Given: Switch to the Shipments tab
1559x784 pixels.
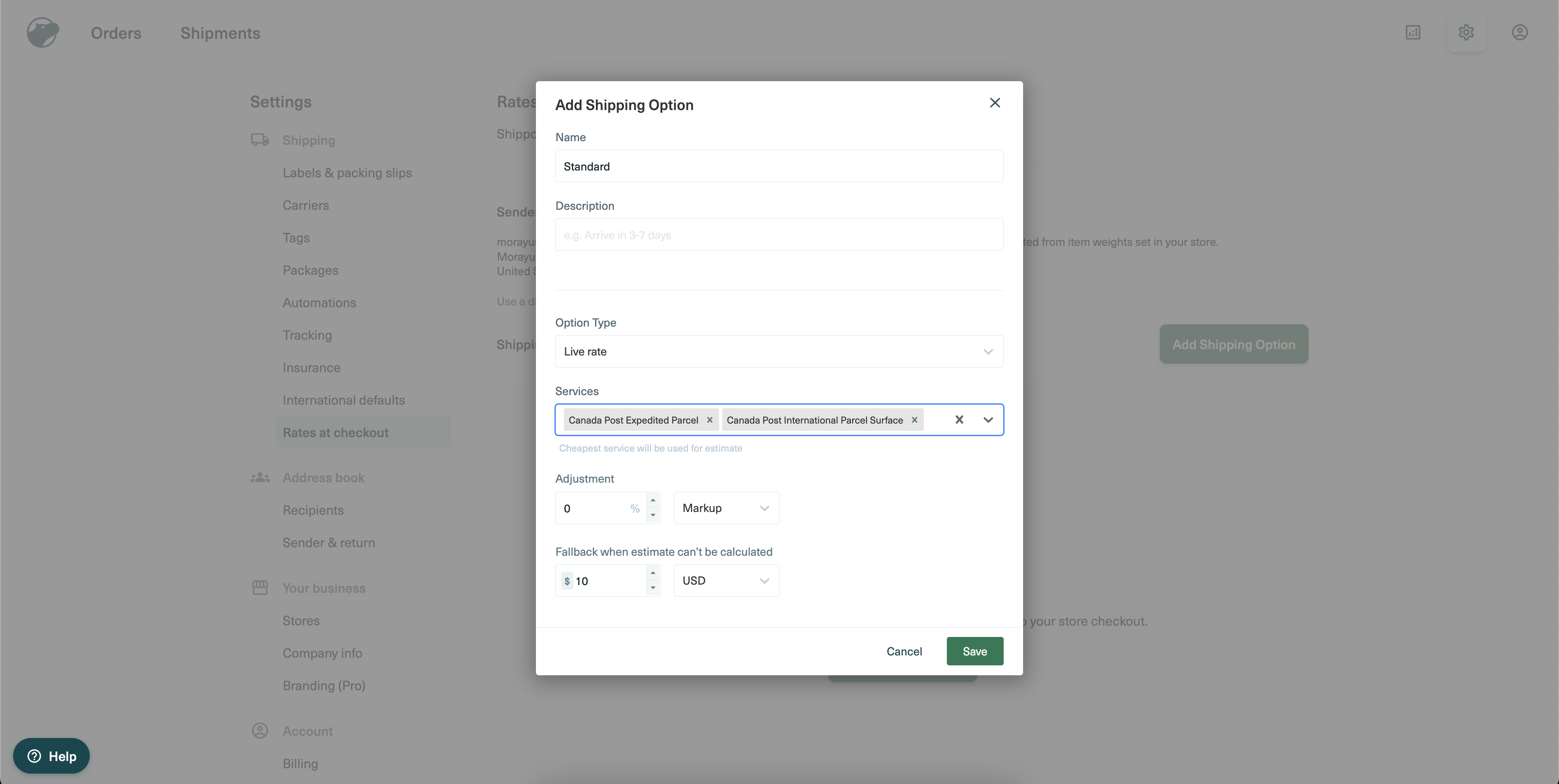Looking at the screenshot, I should pyautogui.click(x=220, y=33).
